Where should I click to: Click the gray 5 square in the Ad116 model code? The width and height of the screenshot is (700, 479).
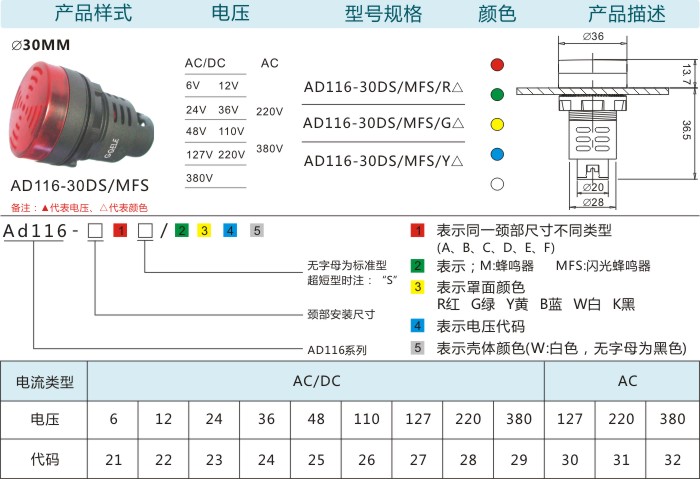[256, 231]
